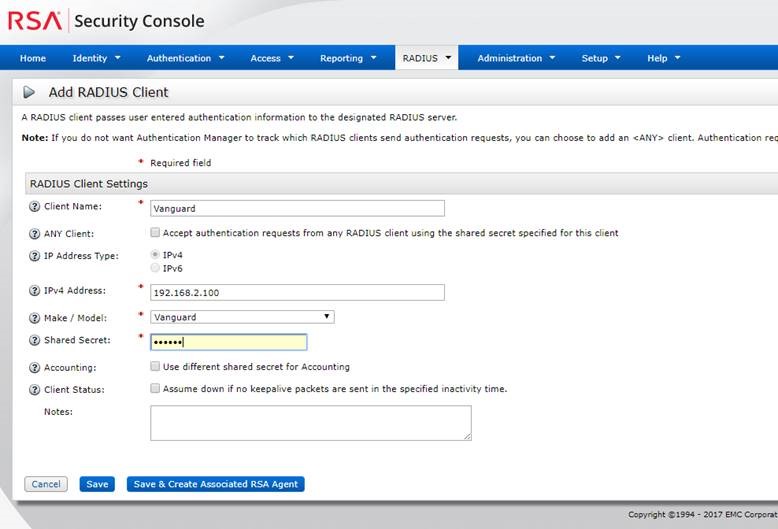Toggle the assume down Client Status checkbox
This screenshot has height=529, width=778.
coord(155,389)
